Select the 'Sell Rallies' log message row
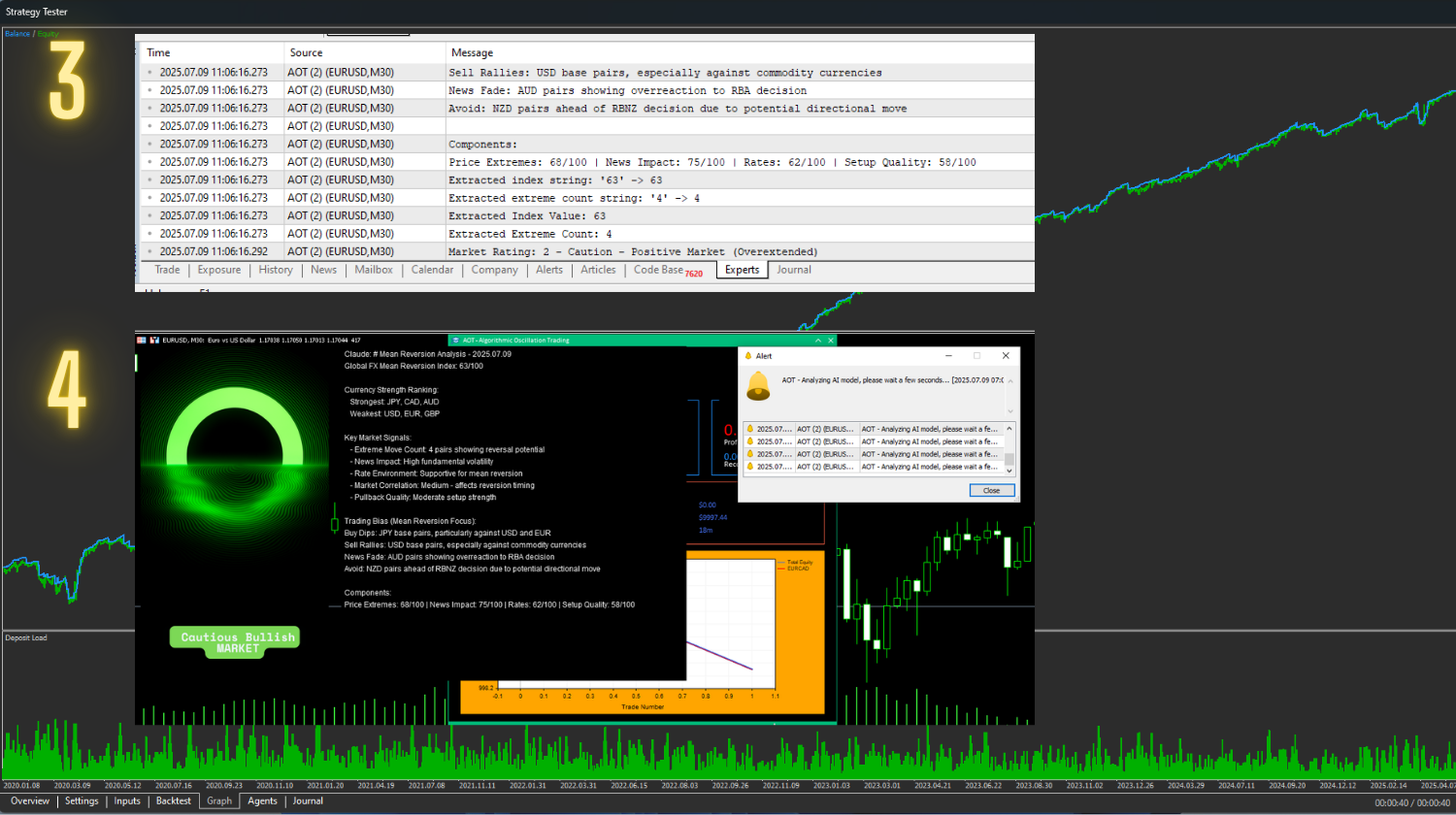This screenshot has width=1456, height=815. (x=587, y=73)
